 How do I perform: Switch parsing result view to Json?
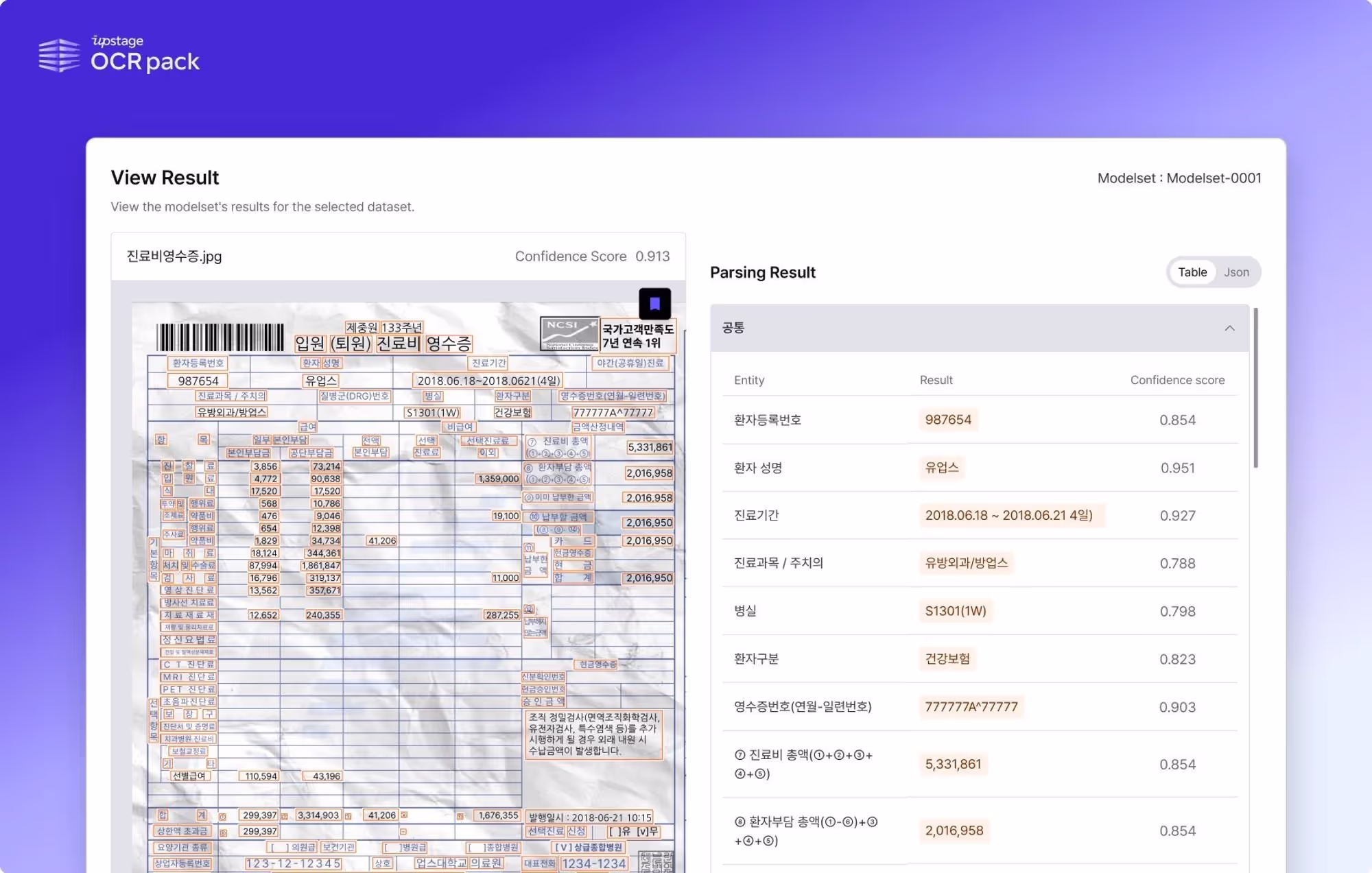pyautogui.click(x=1236, y=272)
